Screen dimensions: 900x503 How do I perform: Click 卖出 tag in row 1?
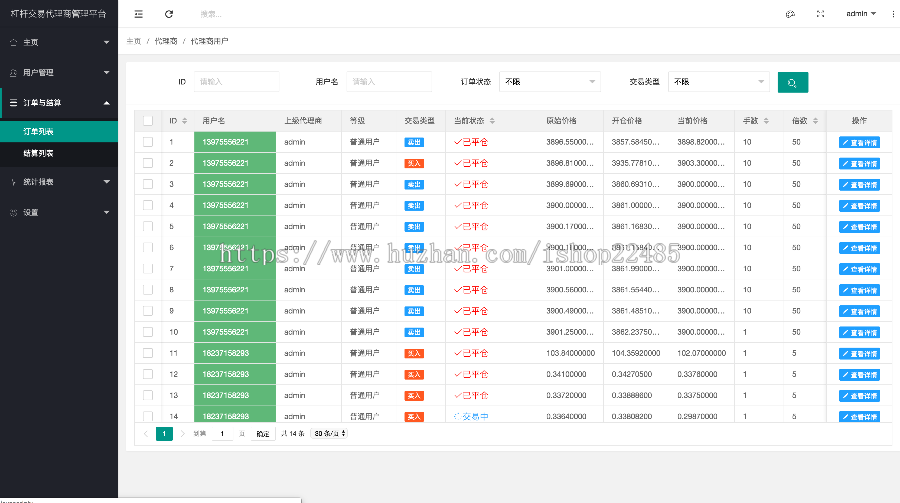pyautogui.click(x=414, y=142)
